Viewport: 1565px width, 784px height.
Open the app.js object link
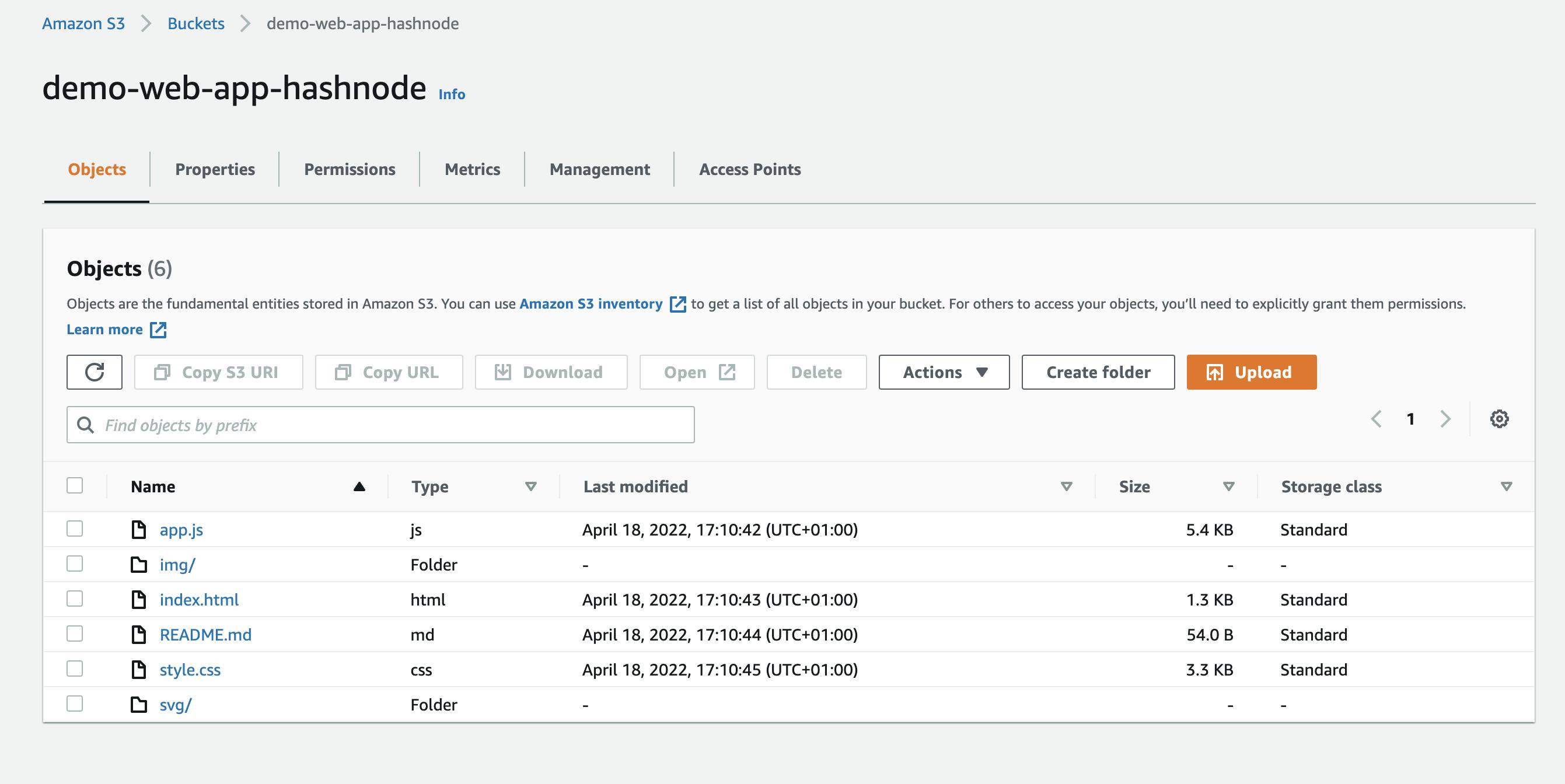(x=181, y=530)
